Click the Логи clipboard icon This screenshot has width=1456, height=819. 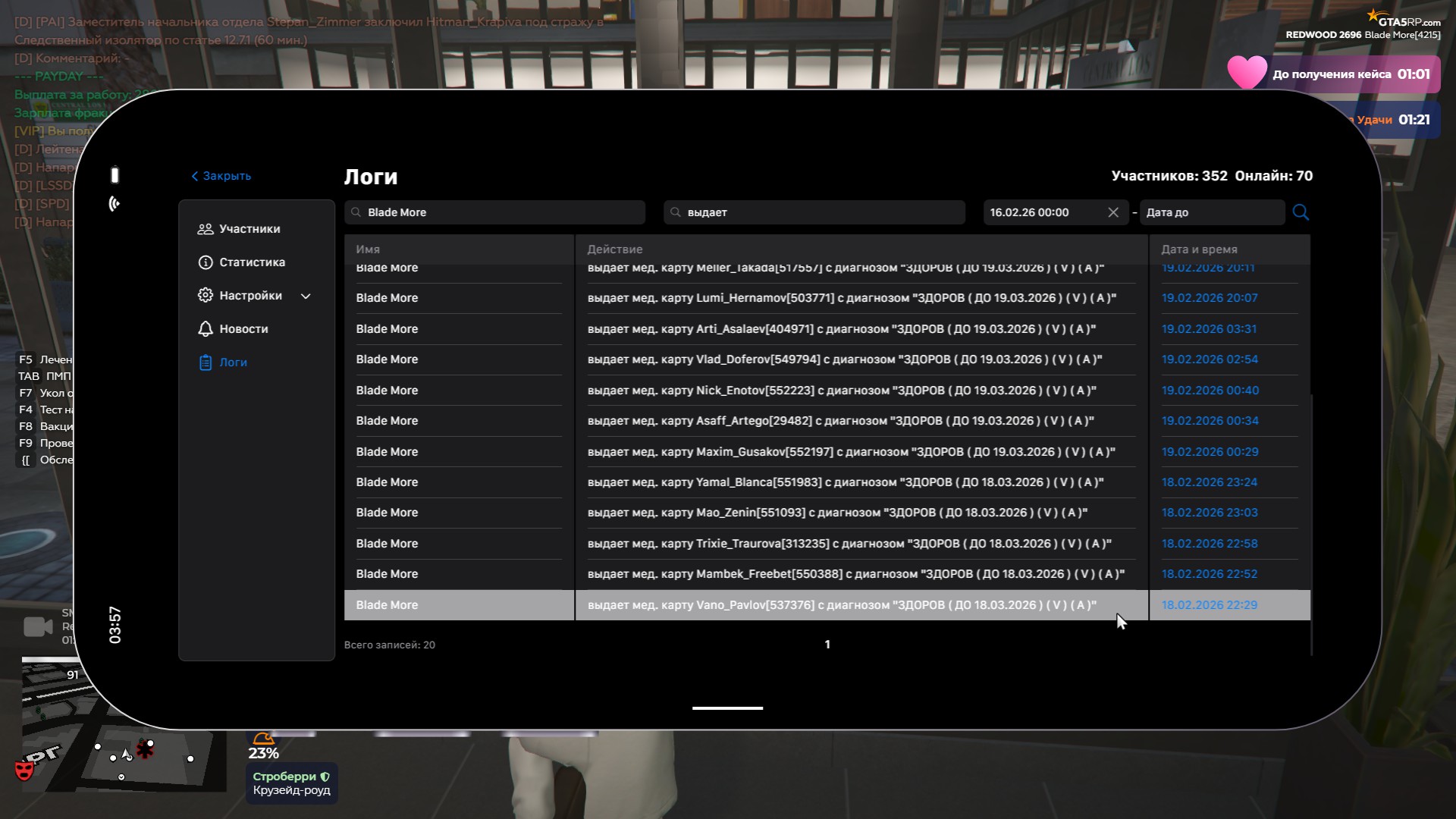tap(205, 362)
